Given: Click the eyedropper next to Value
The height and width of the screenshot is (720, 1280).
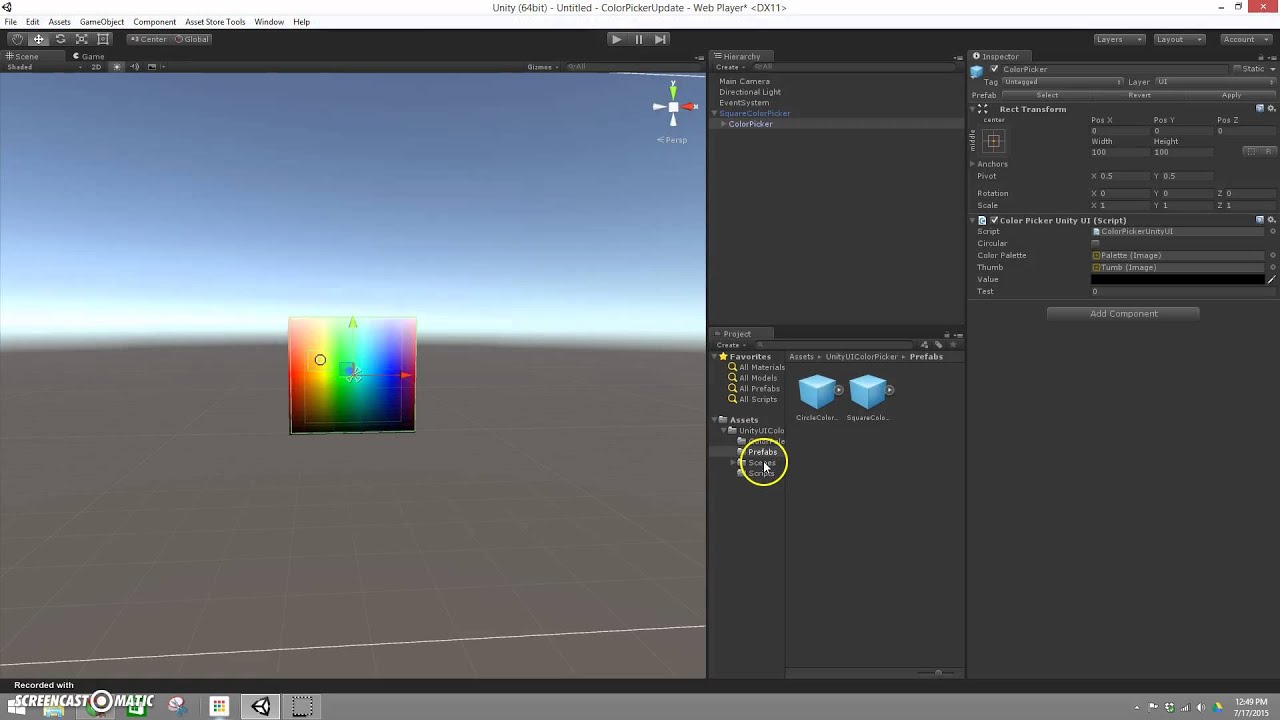Looking at the screenshot, I should (x=1272, y=279).
